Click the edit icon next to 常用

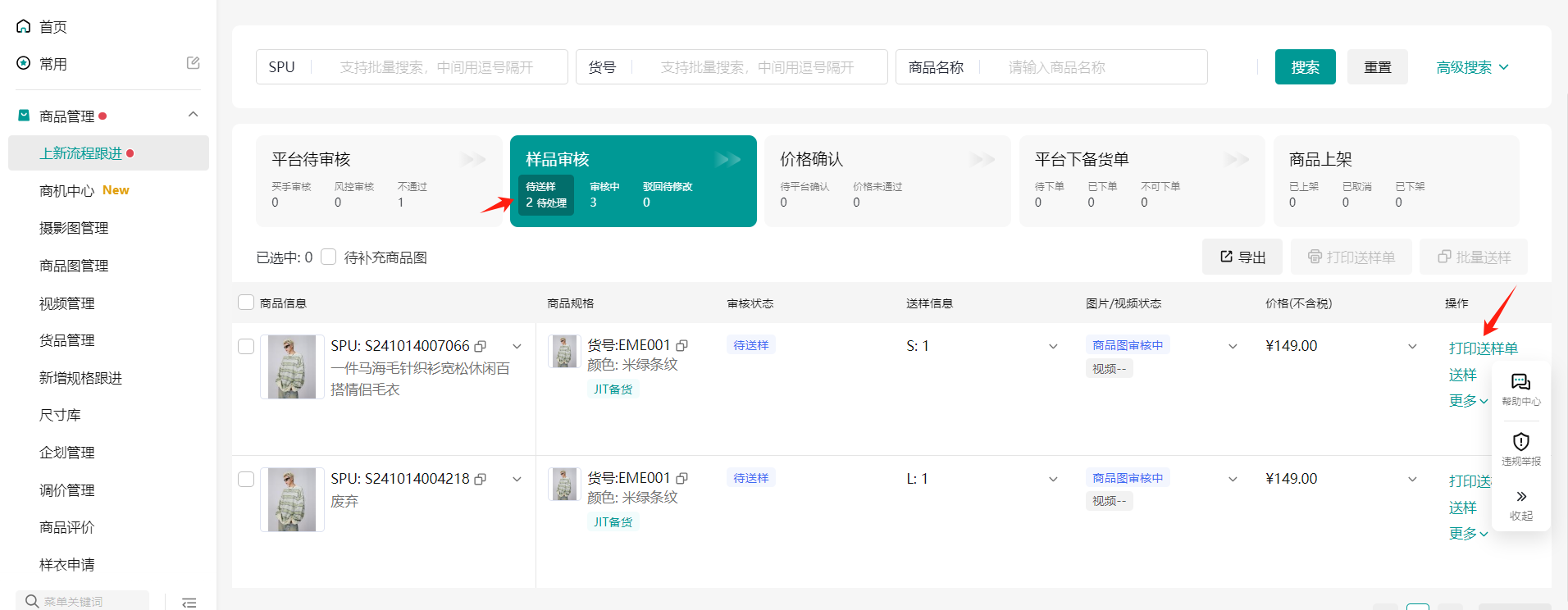pyautogui.click(x=193, y=63)
